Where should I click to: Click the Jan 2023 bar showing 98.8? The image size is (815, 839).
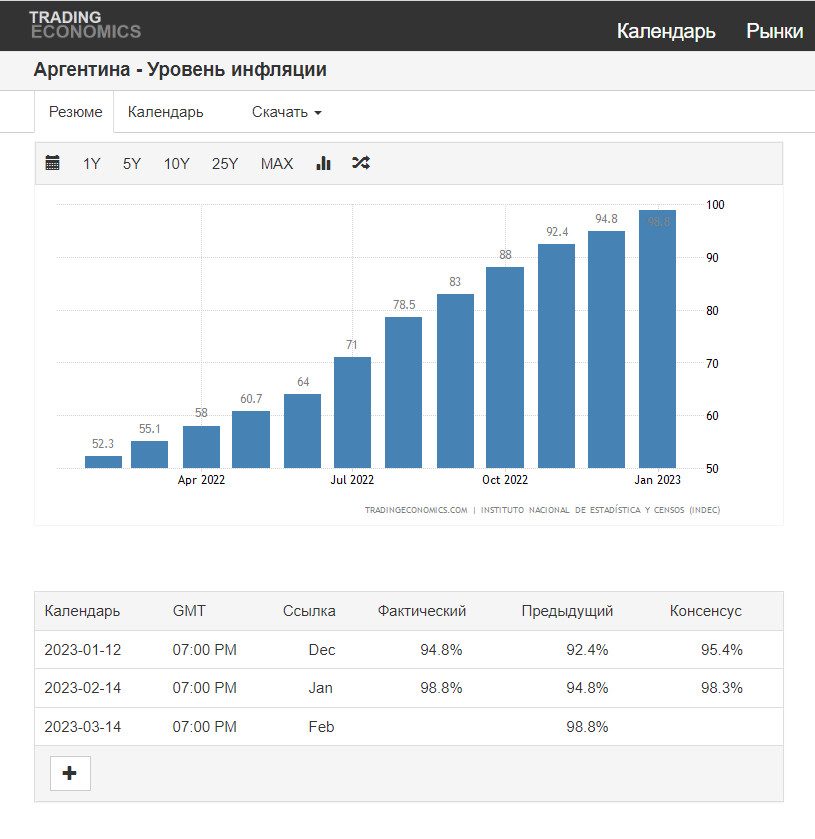click(657, 339)
